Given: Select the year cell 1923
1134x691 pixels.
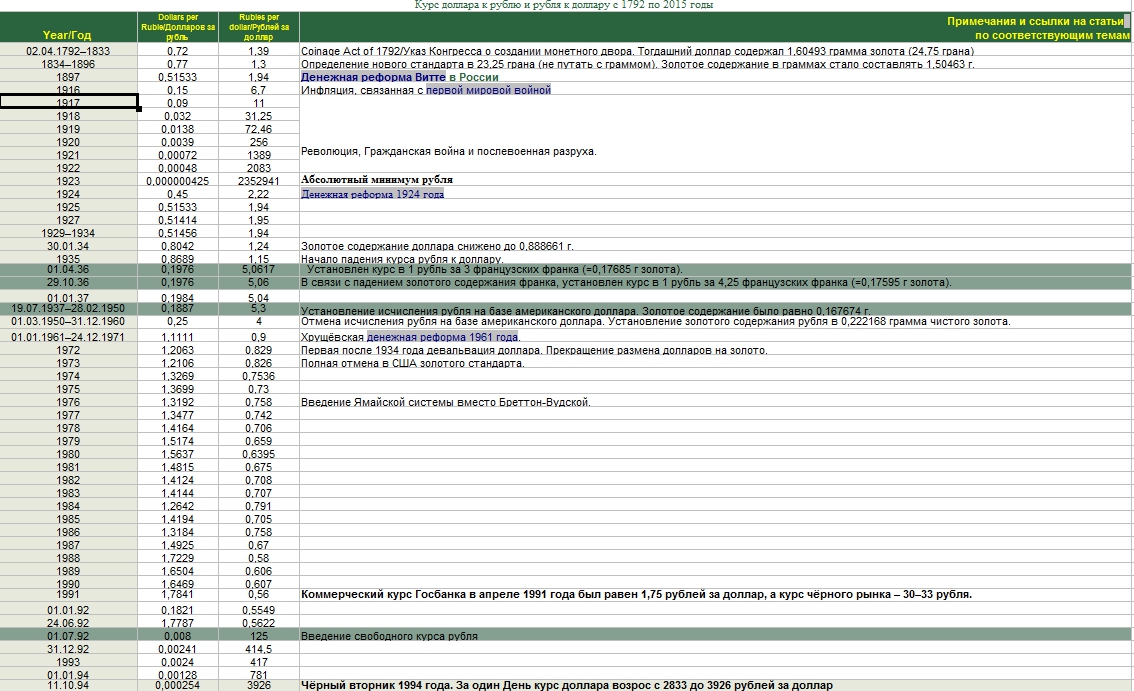Looking at the screenshot, I should [69, 181].
